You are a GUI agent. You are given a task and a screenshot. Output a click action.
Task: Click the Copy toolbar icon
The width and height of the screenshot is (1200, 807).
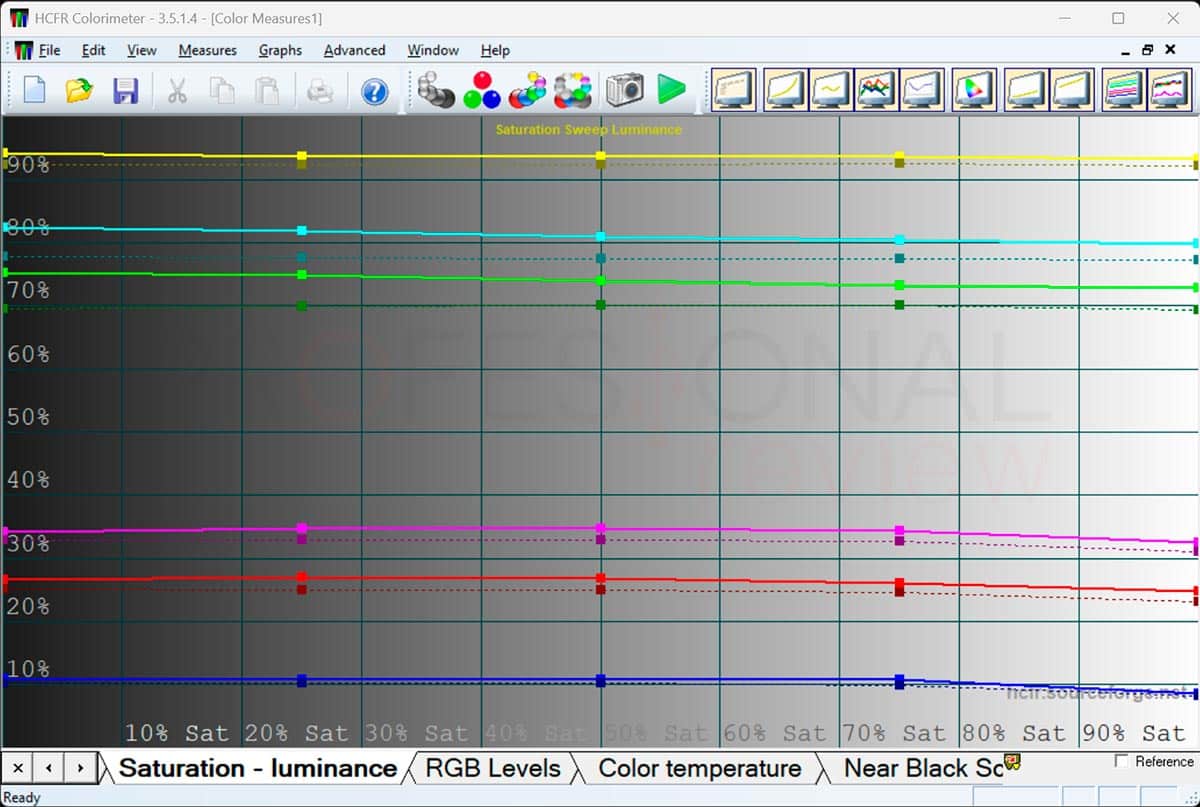(223, 91)
